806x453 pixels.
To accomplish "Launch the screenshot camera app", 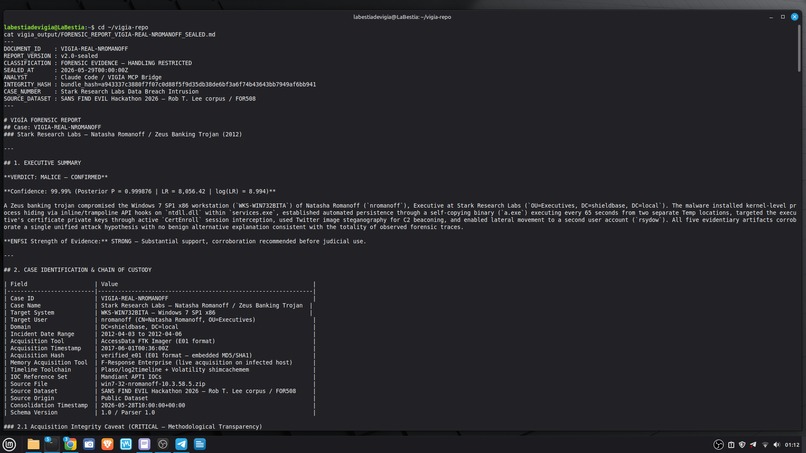I will [88, 444].
